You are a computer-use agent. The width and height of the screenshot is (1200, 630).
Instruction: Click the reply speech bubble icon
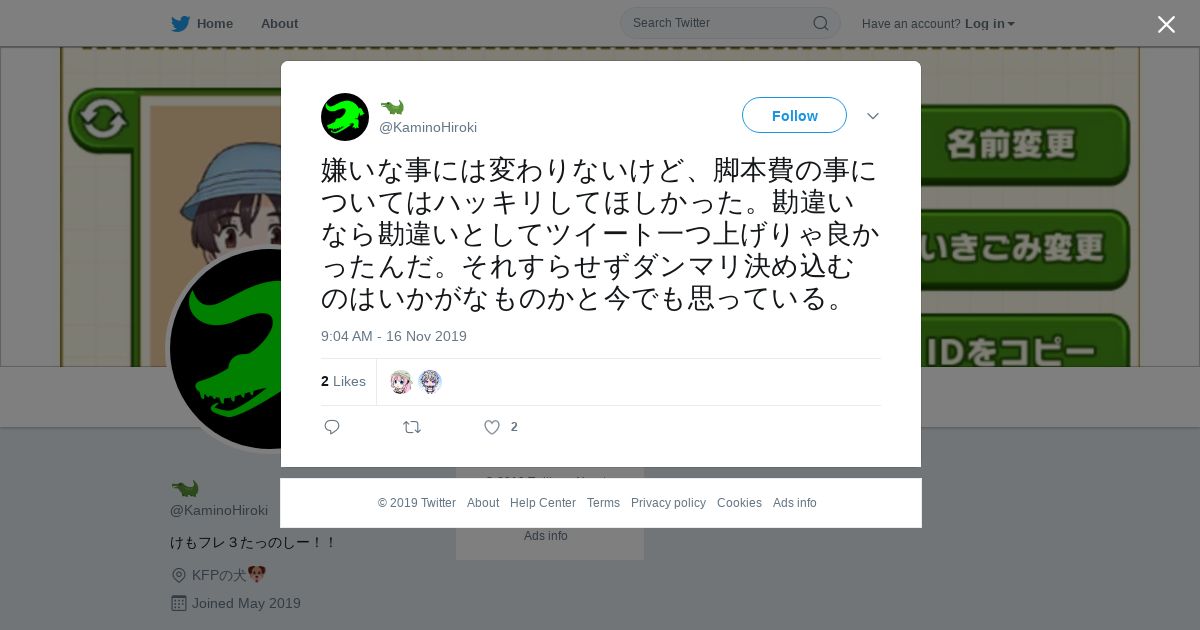(x=332, y=427)
